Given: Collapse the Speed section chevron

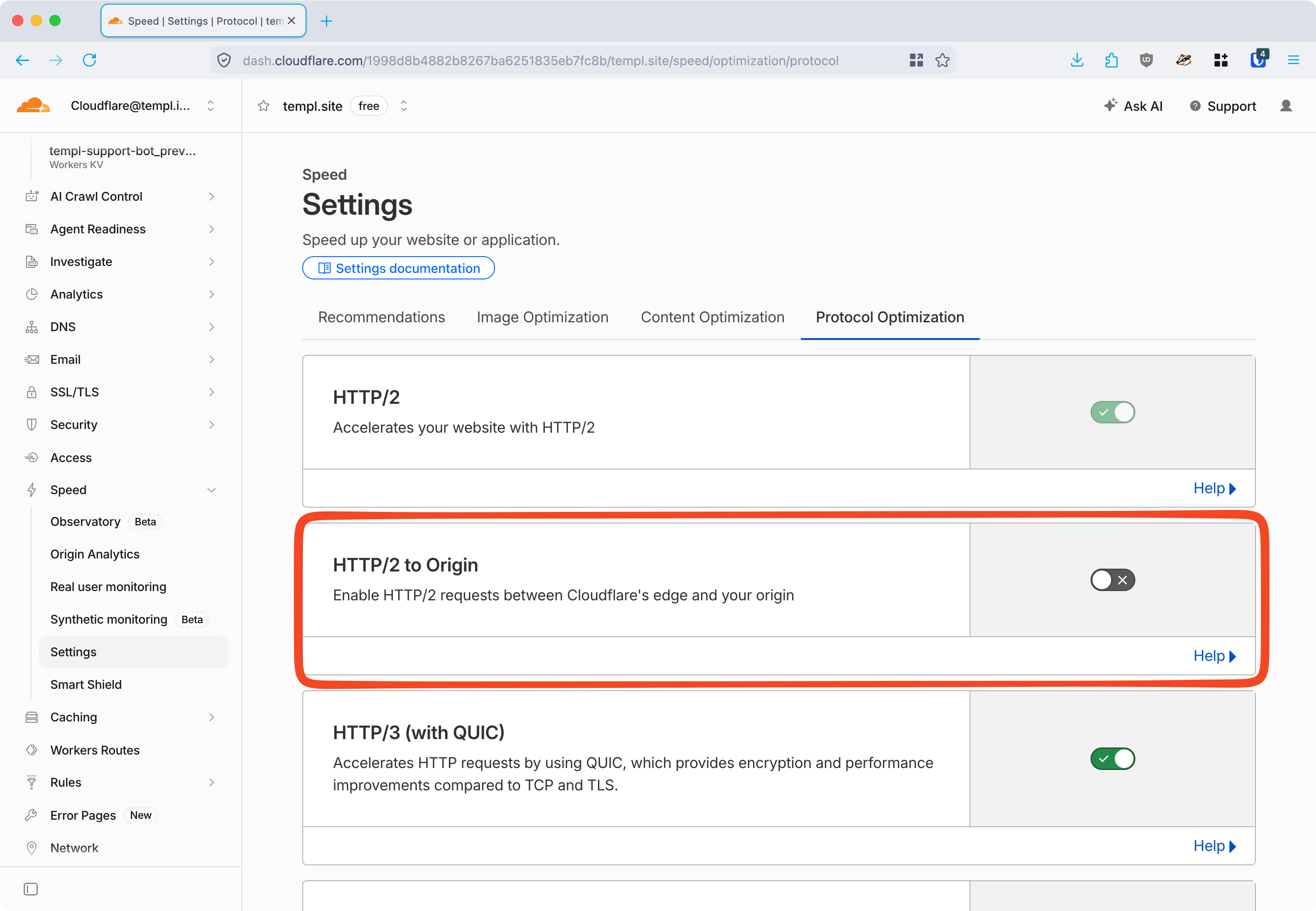Looking at the screenshot, I should point(212,490).
